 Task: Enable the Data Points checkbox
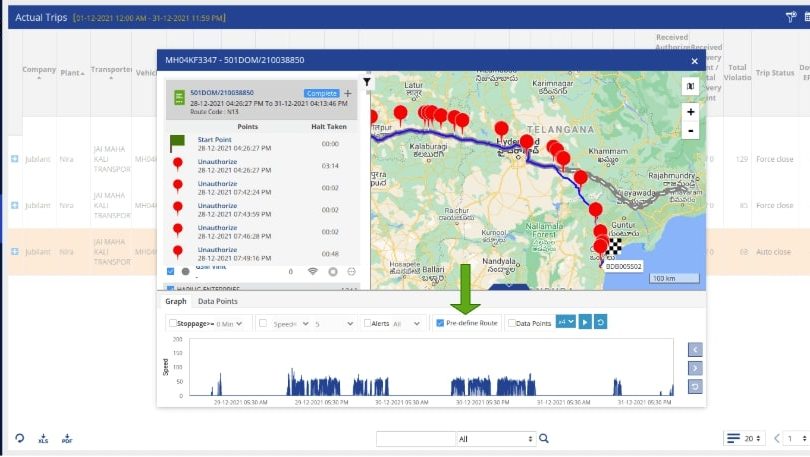coord(512,323)
